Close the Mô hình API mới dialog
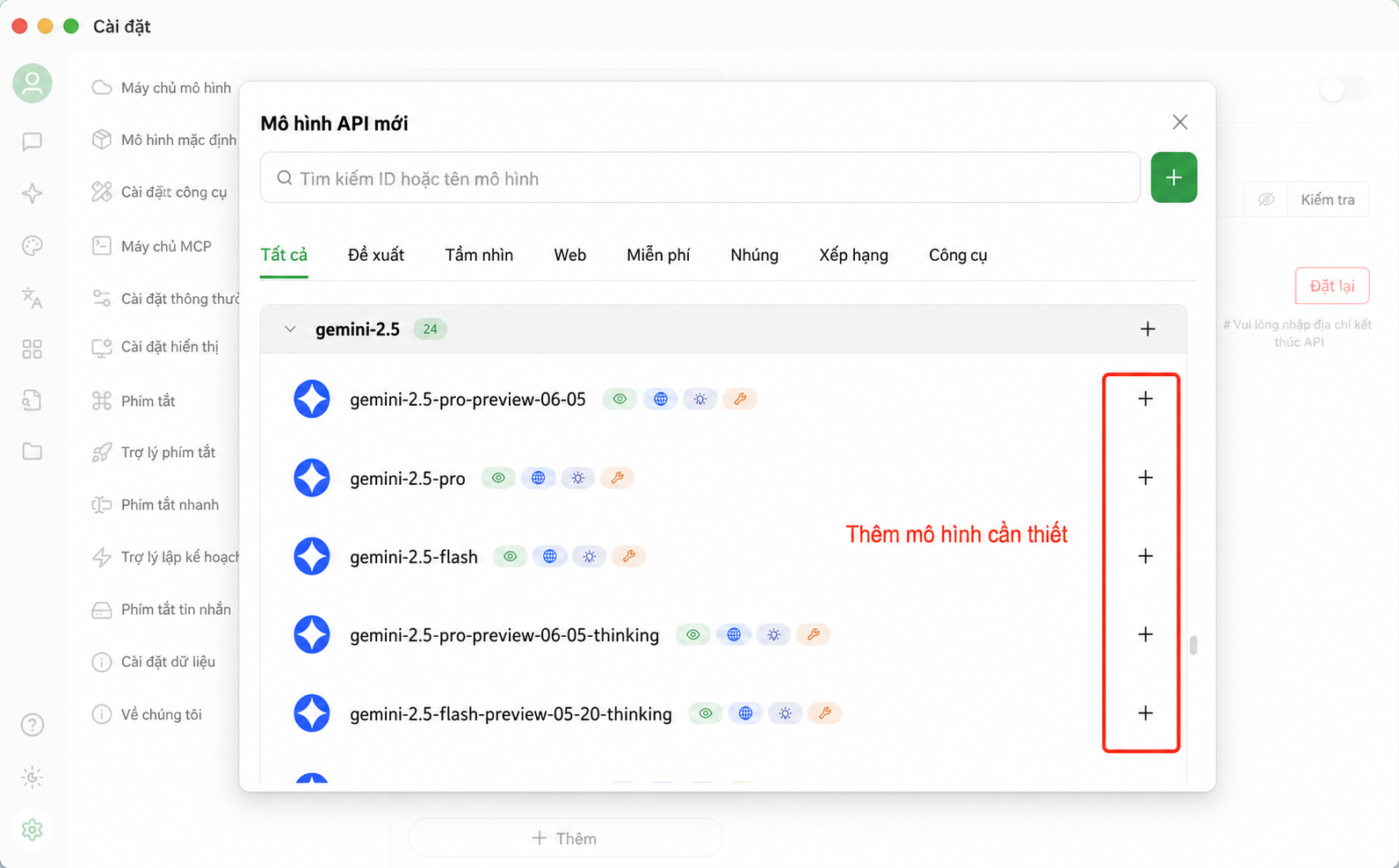This screenshot has width=1399, height=868. pyautogui.click(x=1180, y=122)
